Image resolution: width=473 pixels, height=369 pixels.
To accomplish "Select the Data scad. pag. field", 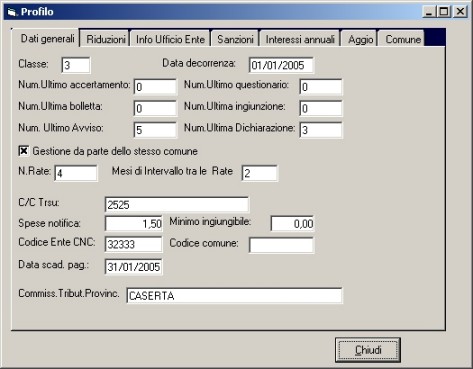I will 133,267.
